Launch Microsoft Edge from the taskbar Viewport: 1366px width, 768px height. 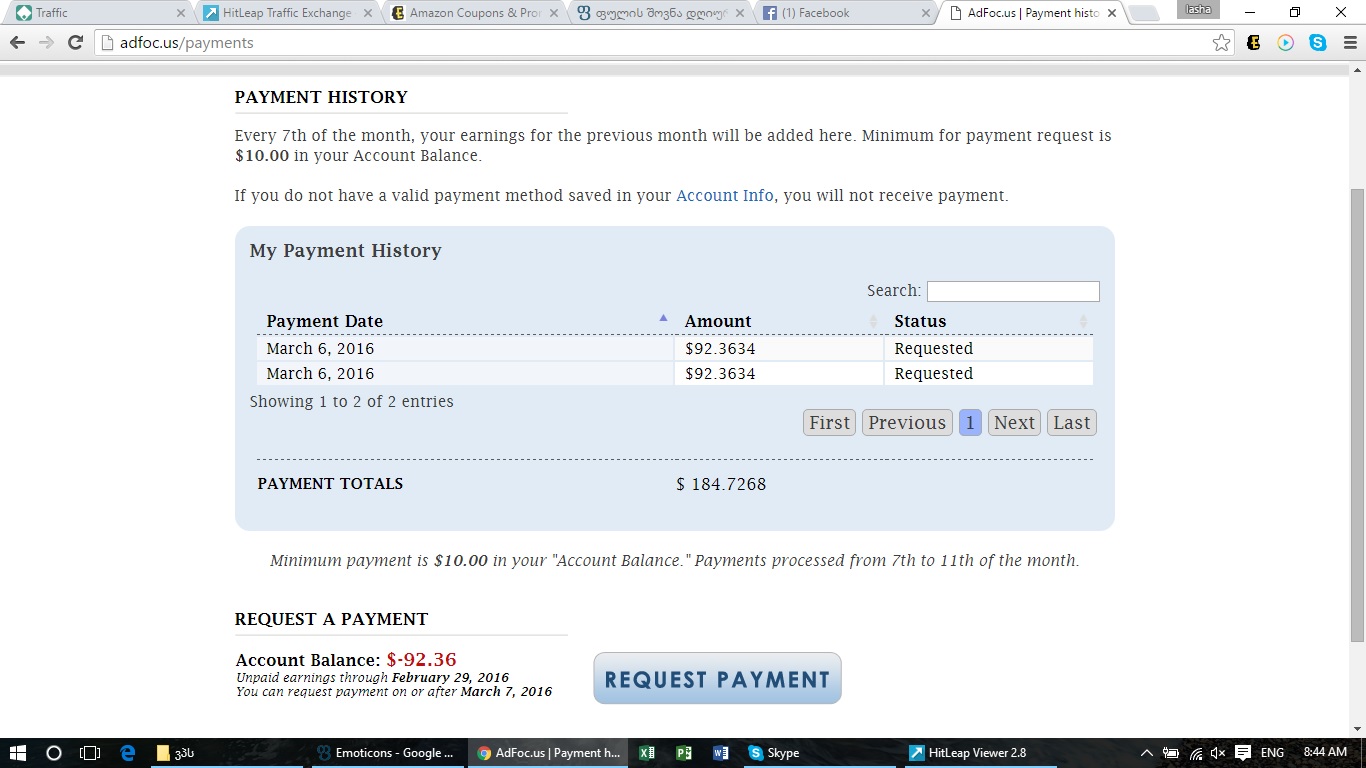click(127, 753)
